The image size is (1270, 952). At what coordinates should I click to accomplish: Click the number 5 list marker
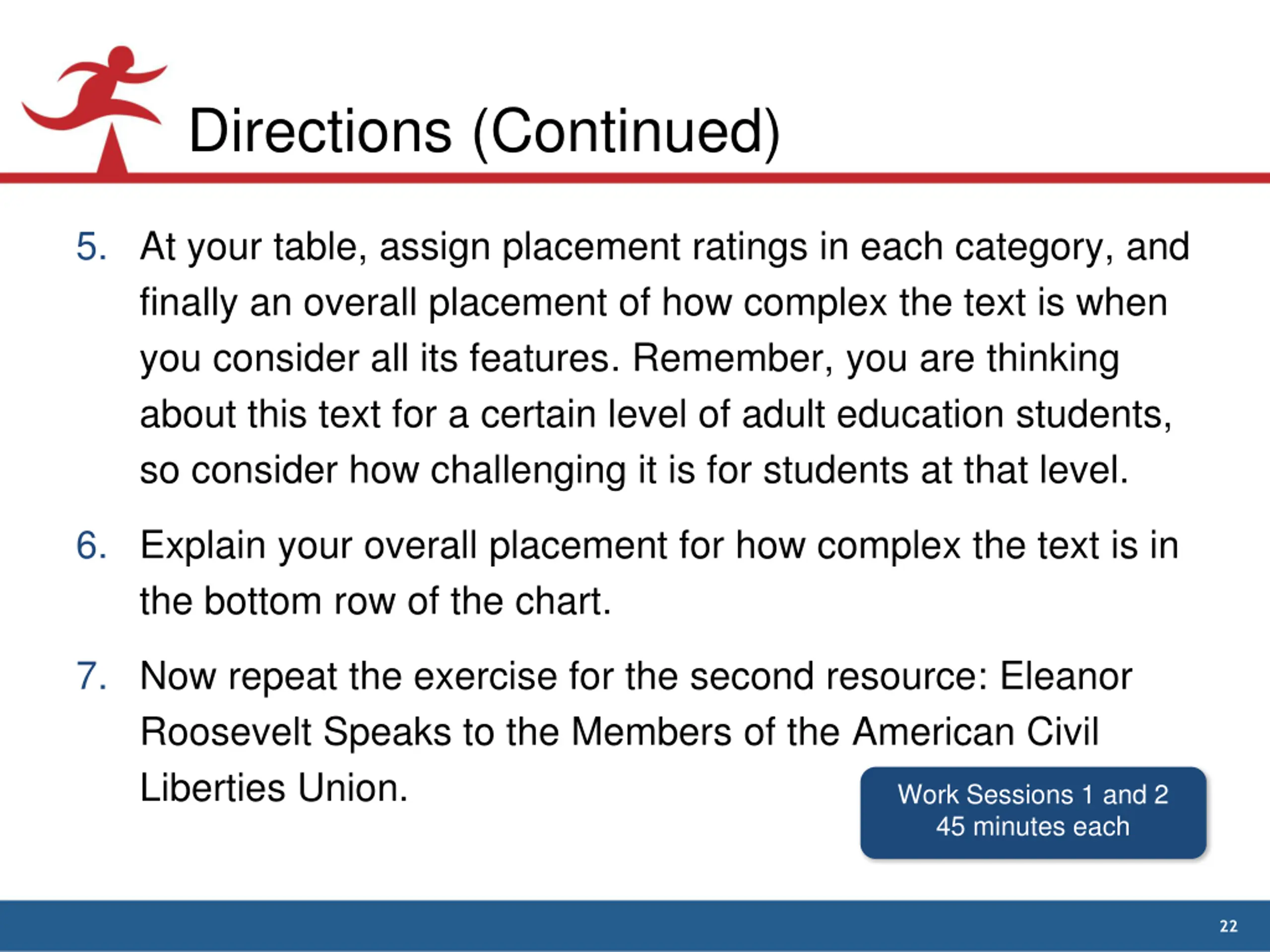91,247
